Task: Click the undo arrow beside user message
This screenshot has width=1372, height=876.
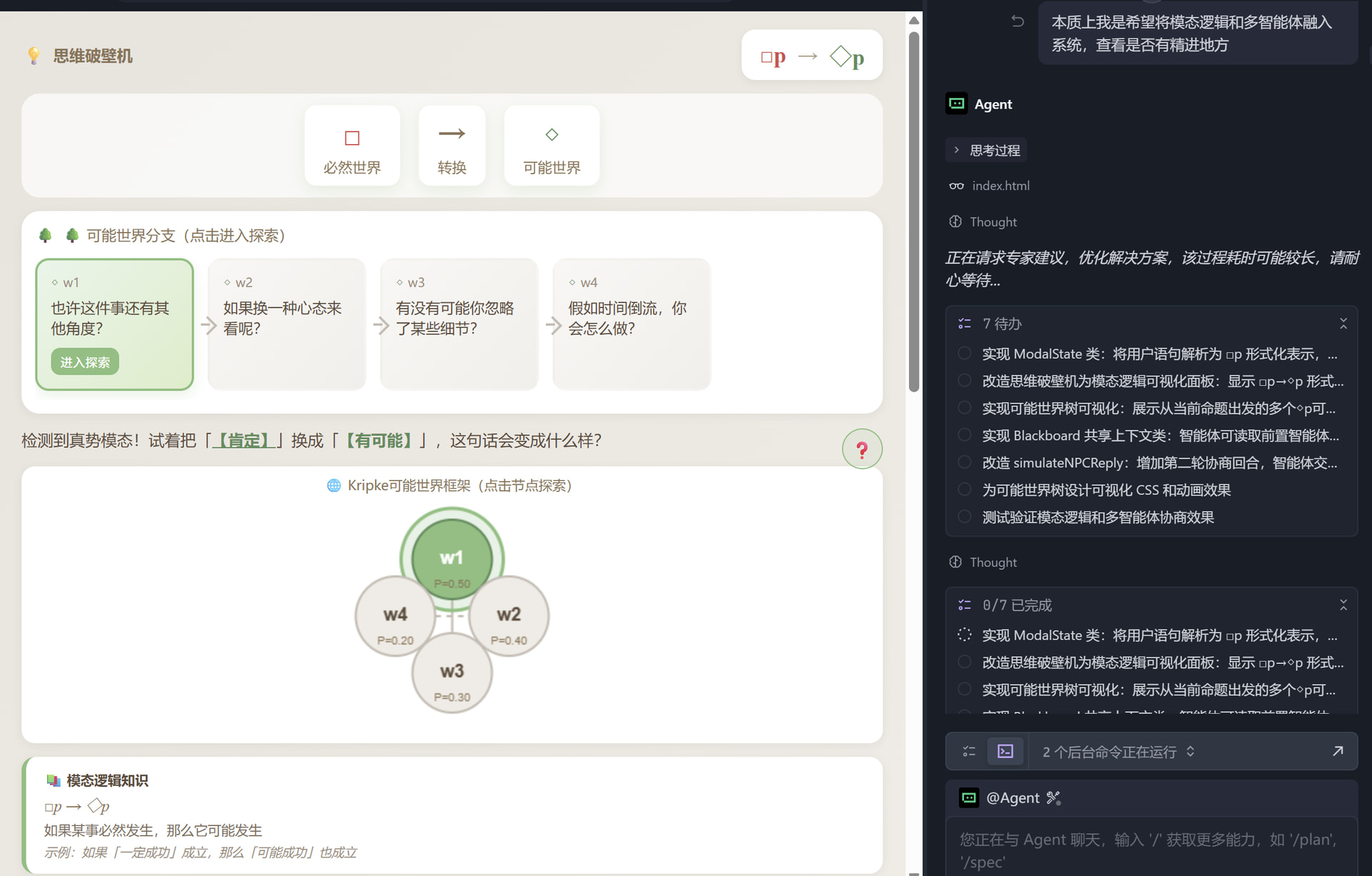Action: [x=1018, y=21]
